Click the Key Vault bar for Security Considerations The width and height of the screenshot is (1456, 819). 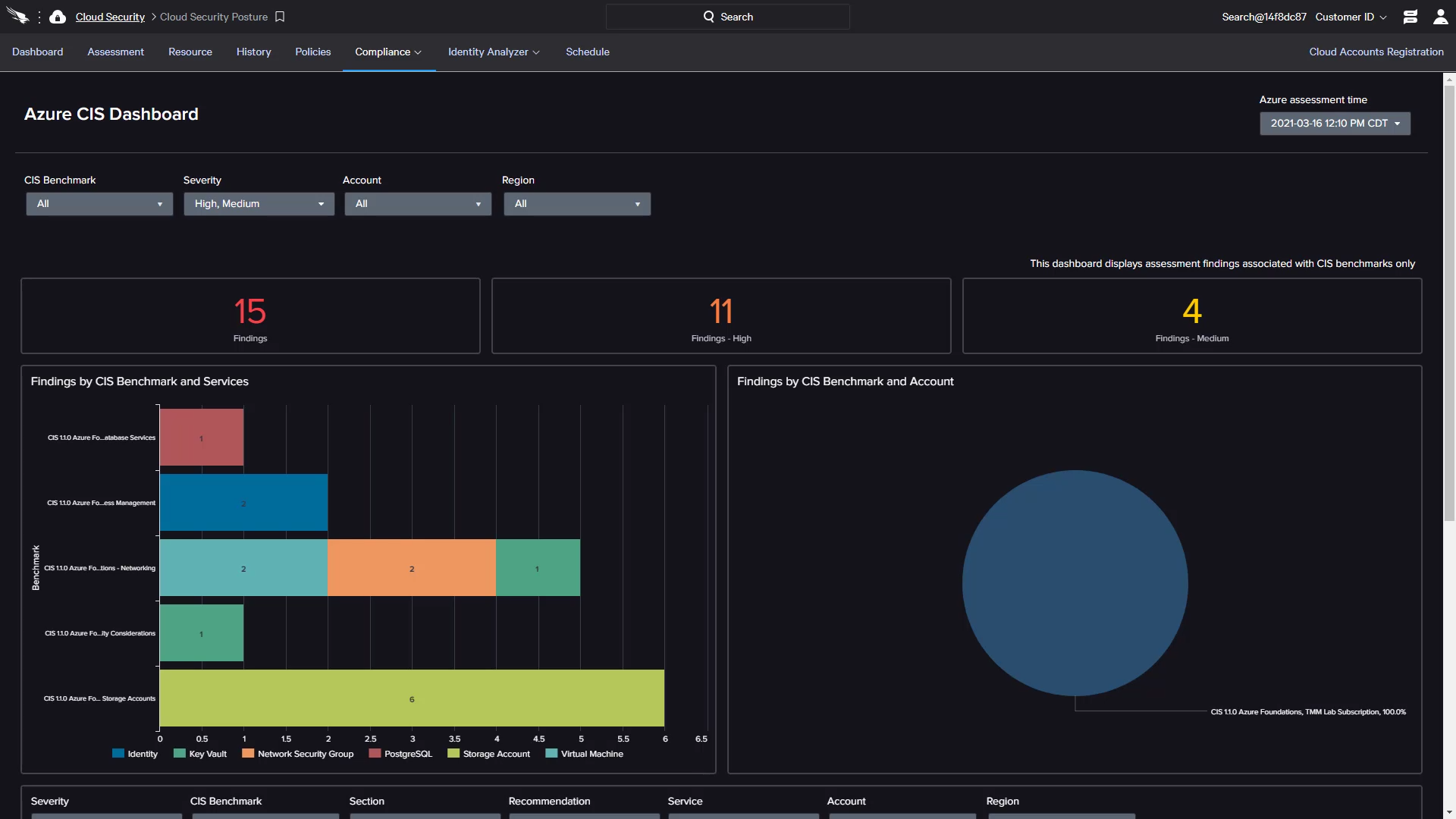pyautogui.click(x=202, y=633)
